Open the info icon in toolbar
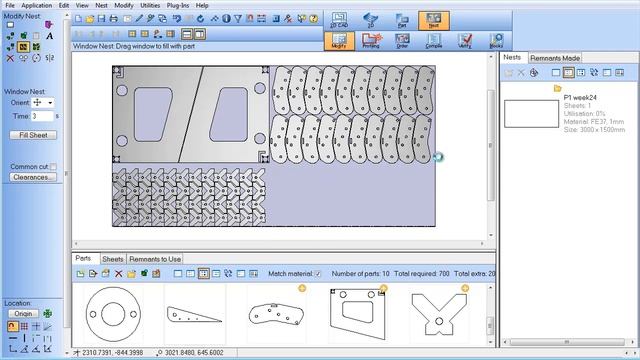The width and height of the screenshot is (640, 360). coord(226,19)
